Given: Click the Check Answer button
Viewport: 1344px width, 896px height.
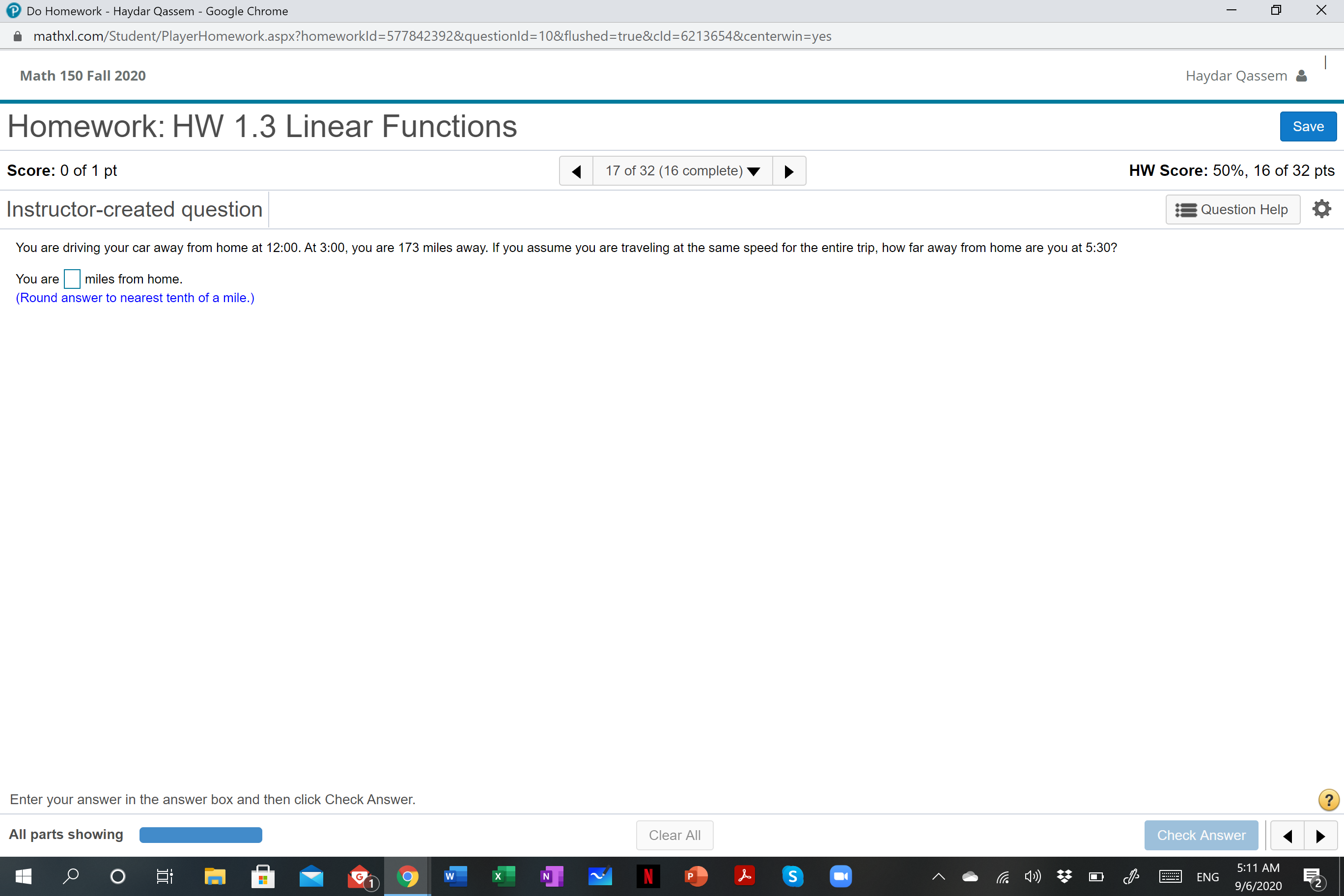Looking at the screenshot, I should pyautogui.click(x=1201, y=836).
